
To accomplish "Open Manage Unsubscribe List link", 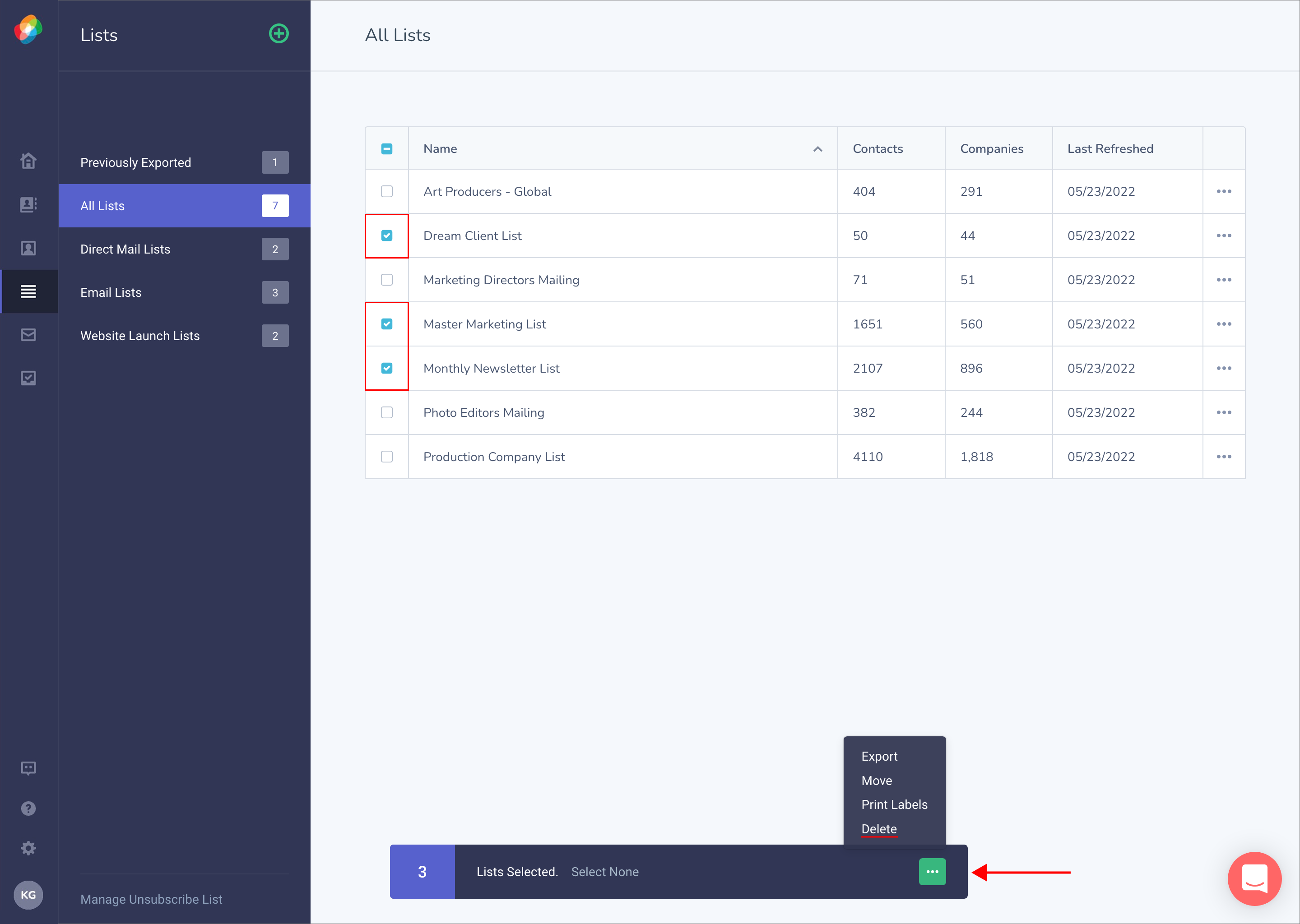I will click(151, 899).
